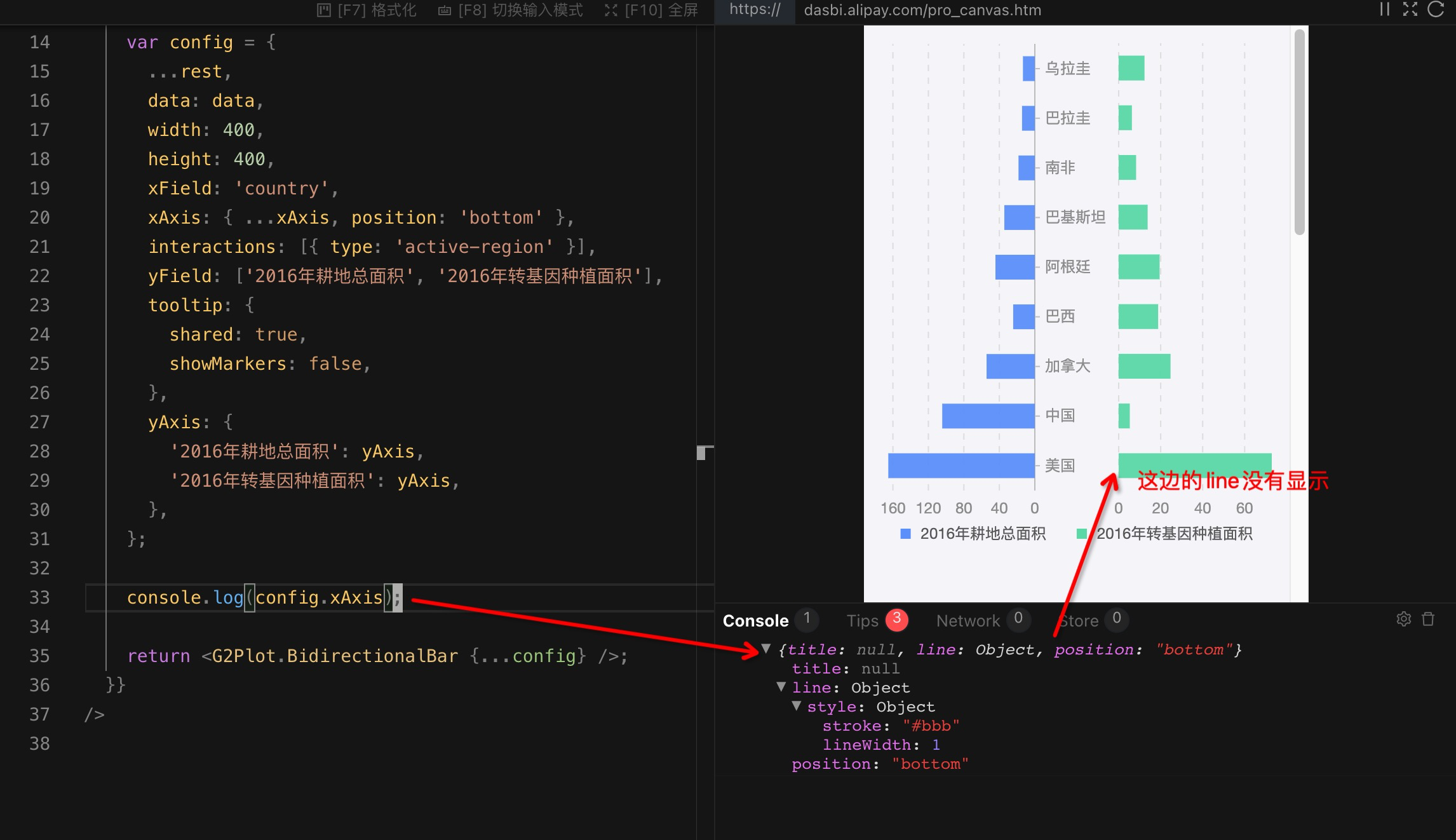The height and width of the screenshot is (840, 1456).
Task: Click the blue bar for 美国
Action: (961, 465)
